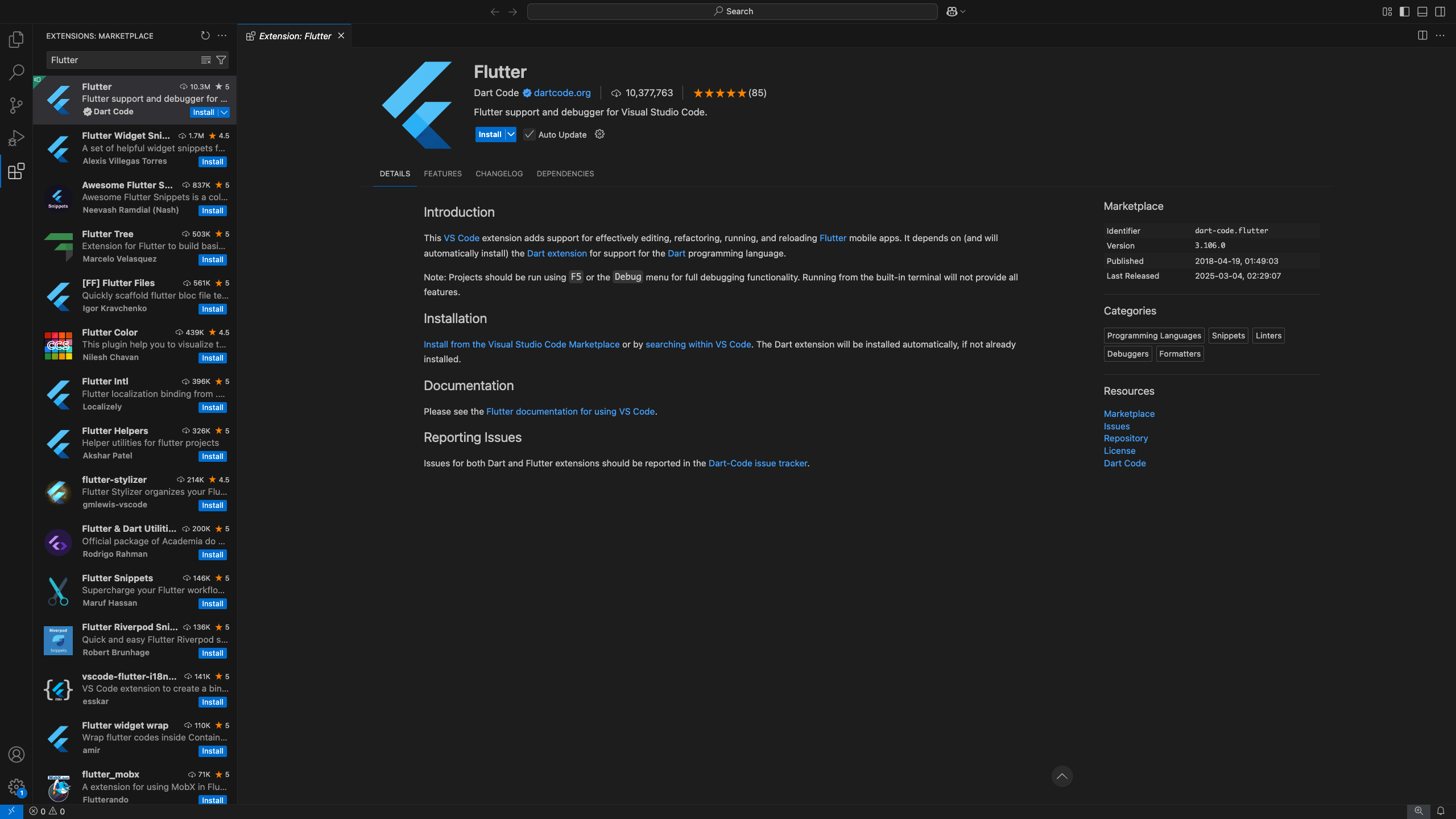Click the filter extensions funnel icon

click(221, 60)
